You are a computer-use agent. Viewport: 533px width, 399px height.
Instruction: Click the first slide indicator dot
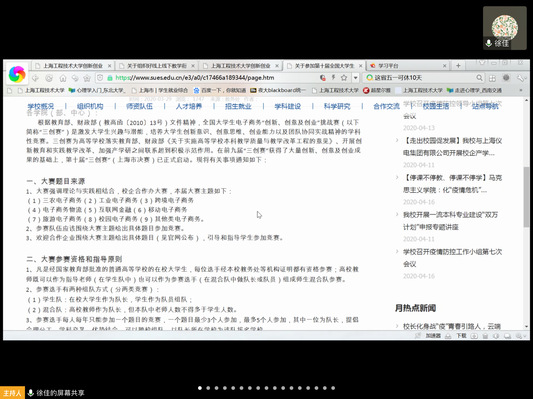200,388
